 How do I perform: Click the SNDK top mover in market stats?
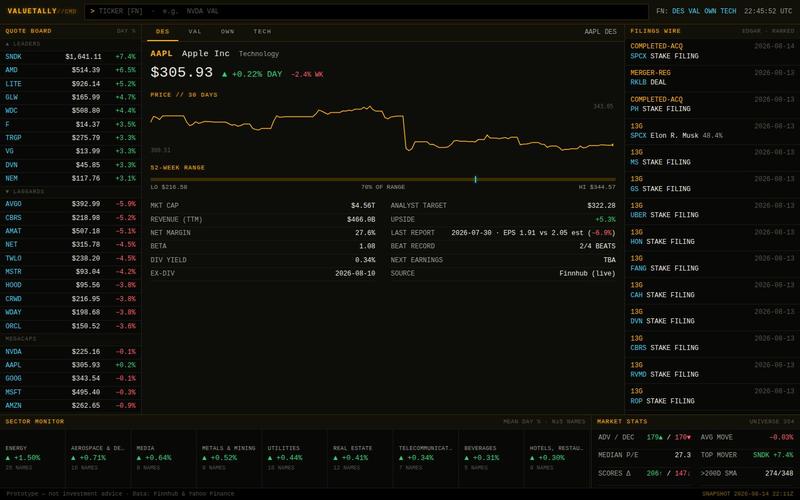point(773,455)
